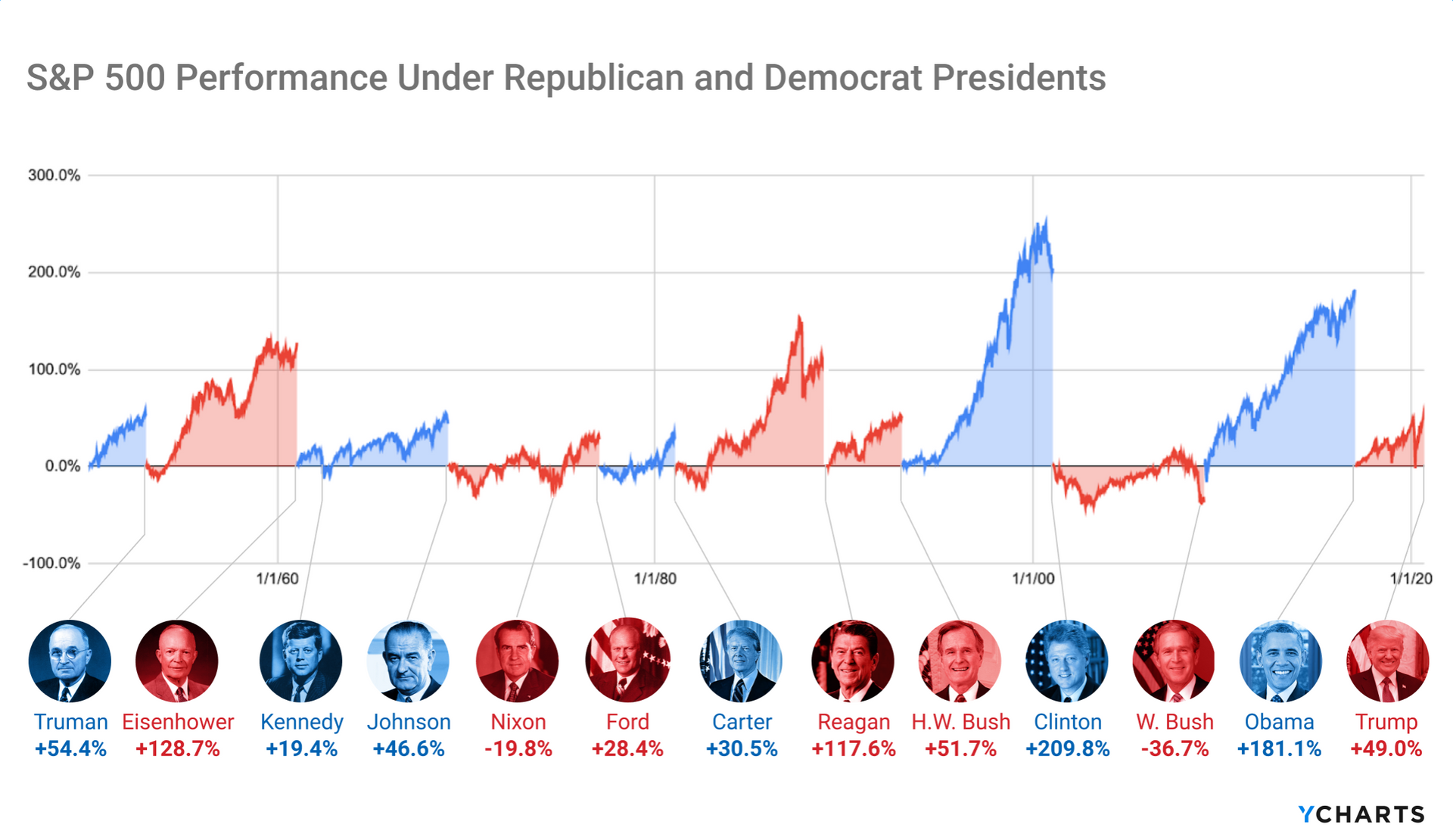Select Obama's portrait thumbnail
This screenshot has height=840, width=1453.
(1280, 661)
